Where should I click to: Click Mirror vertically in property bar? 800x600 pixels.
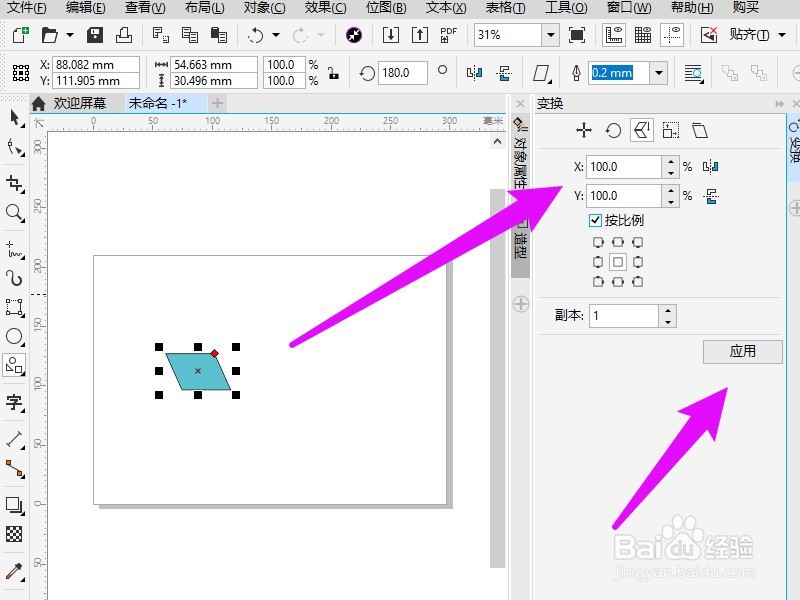pyautogui.click(x=504, y=73)
